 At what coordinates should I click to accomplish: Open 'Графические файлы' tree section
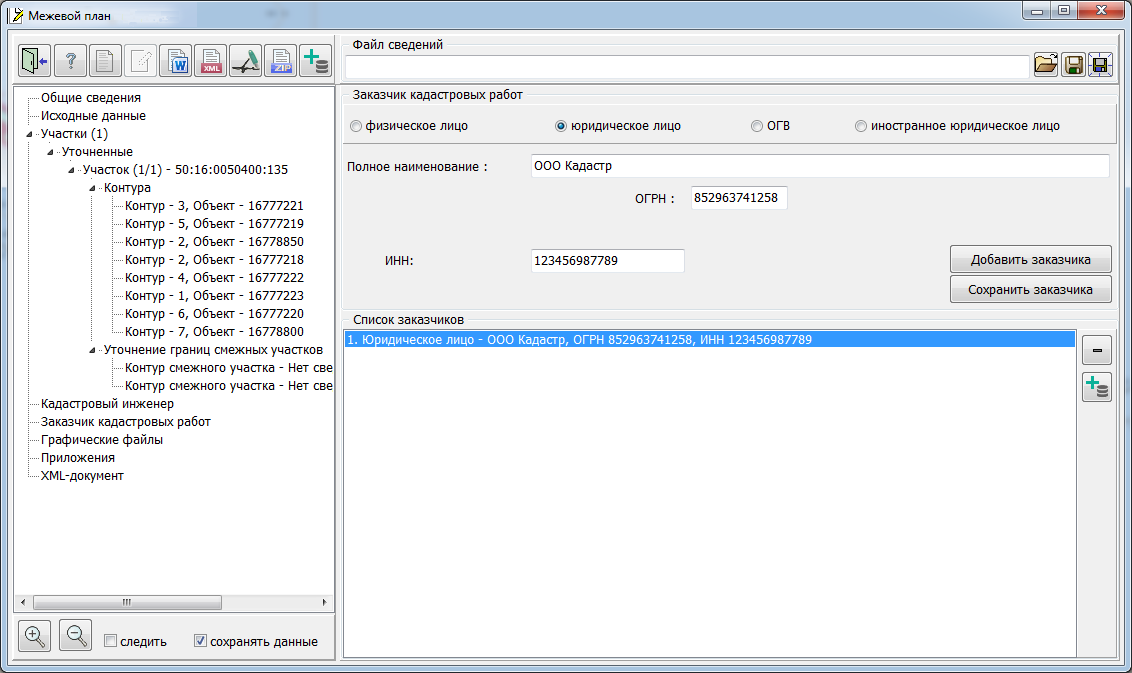point(101,440)
